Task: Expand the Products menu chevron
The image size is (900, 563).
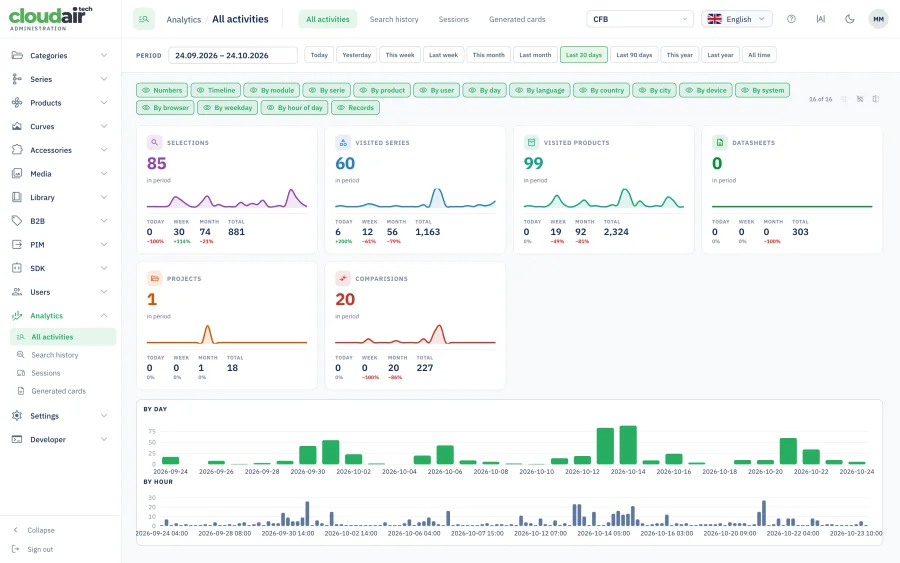Action: coord(104,102)
